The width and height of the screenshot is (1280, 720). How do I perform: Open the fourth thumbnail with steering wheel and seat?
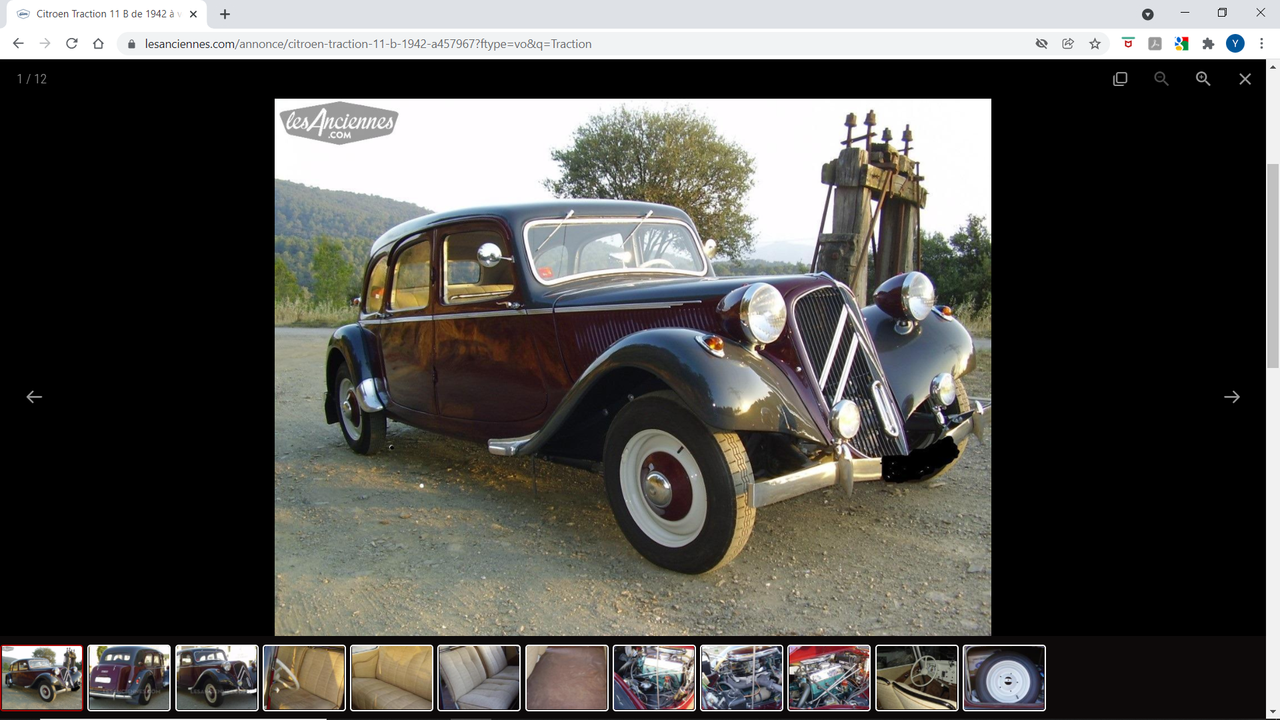(304, 678)
